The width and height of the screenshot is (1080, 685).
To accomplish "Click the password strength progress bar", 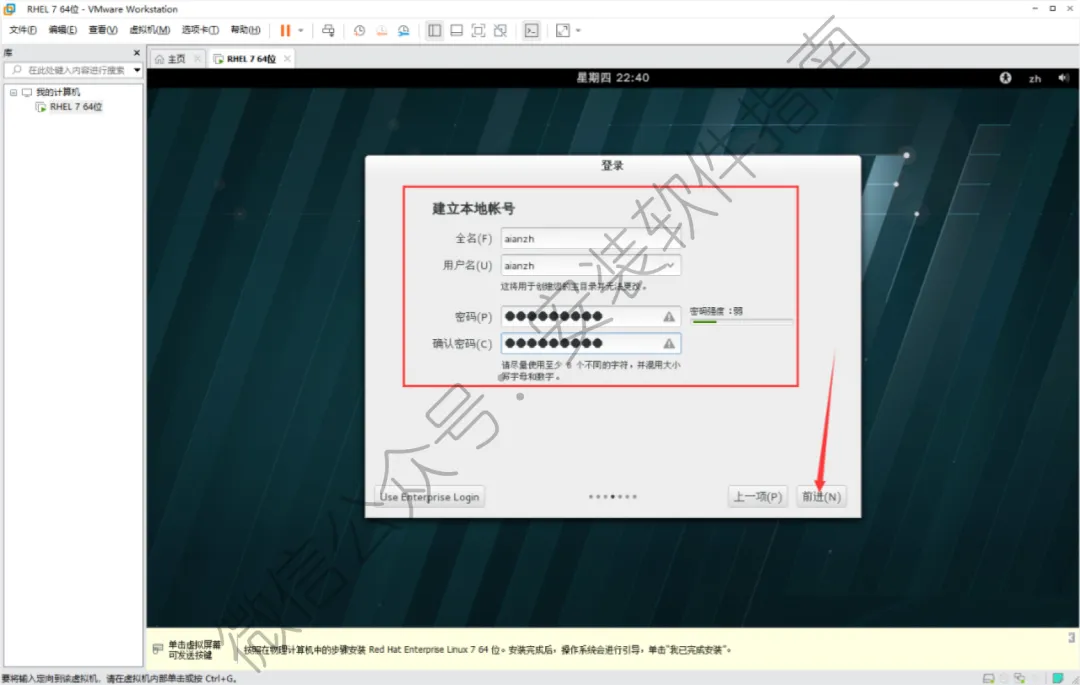I will pos(742,322).
